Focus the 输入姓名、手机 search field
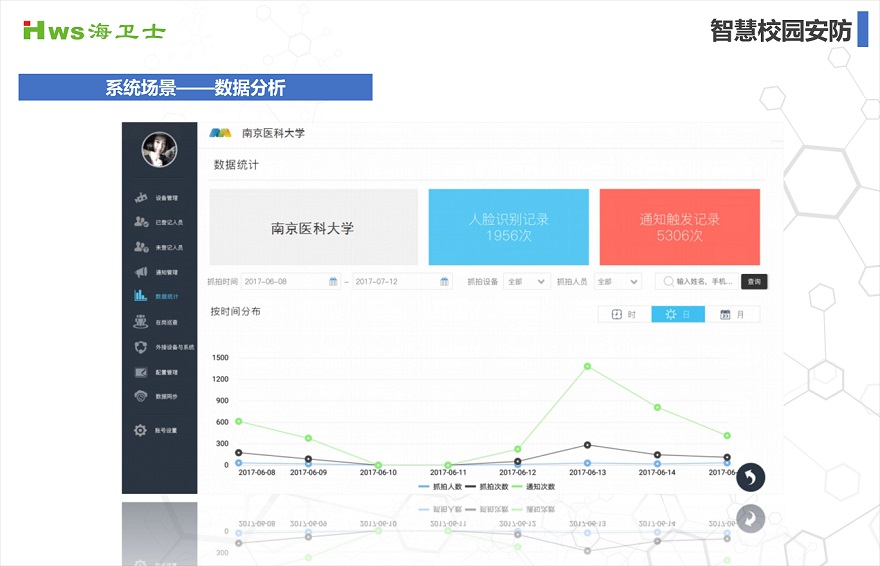 pyautogui.click(x=696, y=281)
